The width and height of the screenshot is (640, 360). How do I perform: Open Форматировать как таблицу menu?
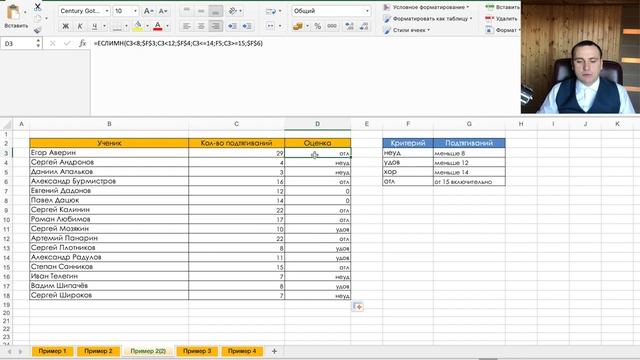pos(428,19)
